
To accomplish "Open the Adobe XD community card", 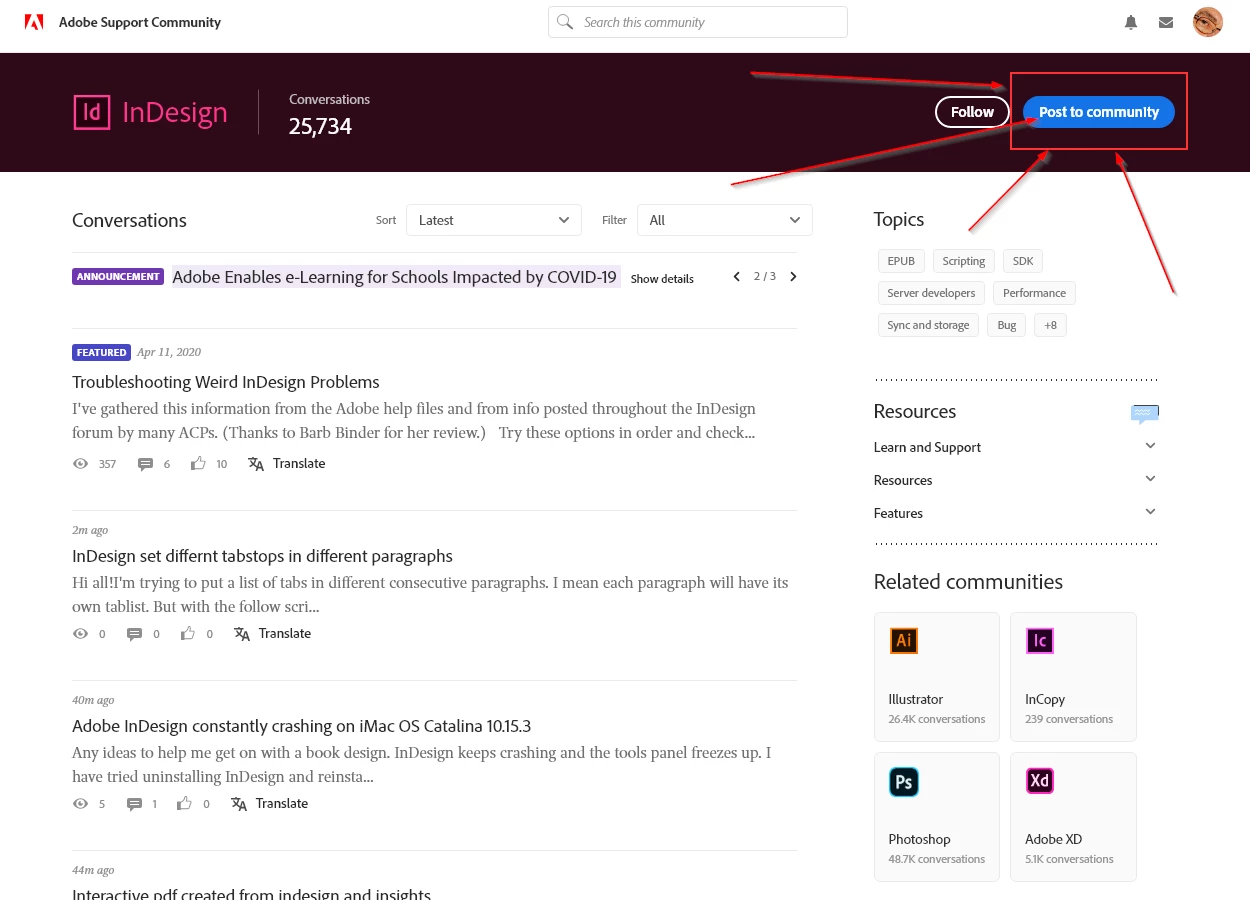I will coord(1073,817).
